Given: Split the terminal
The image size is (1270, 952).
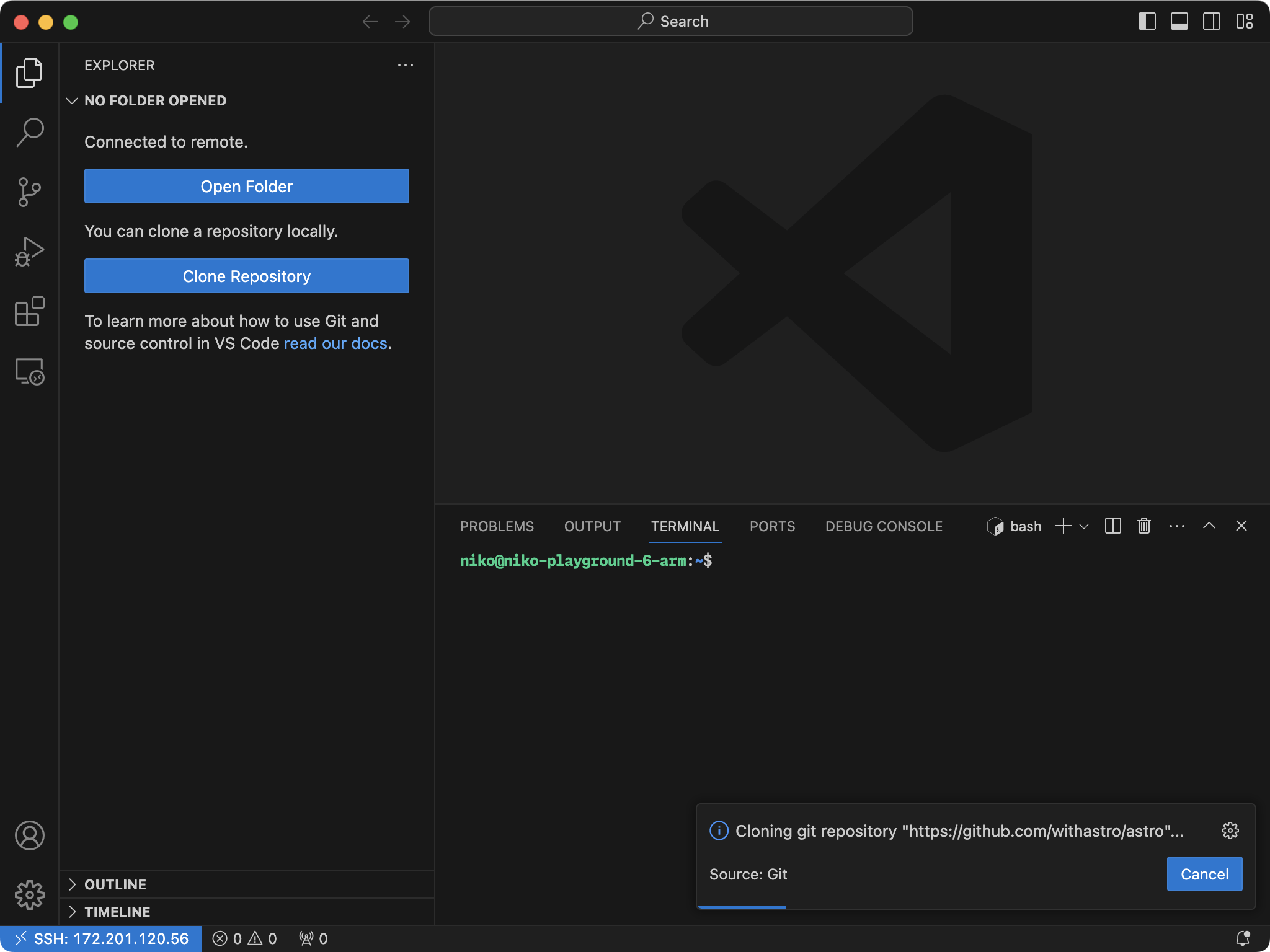Looking at the screenshot, I should [1113, 526].
